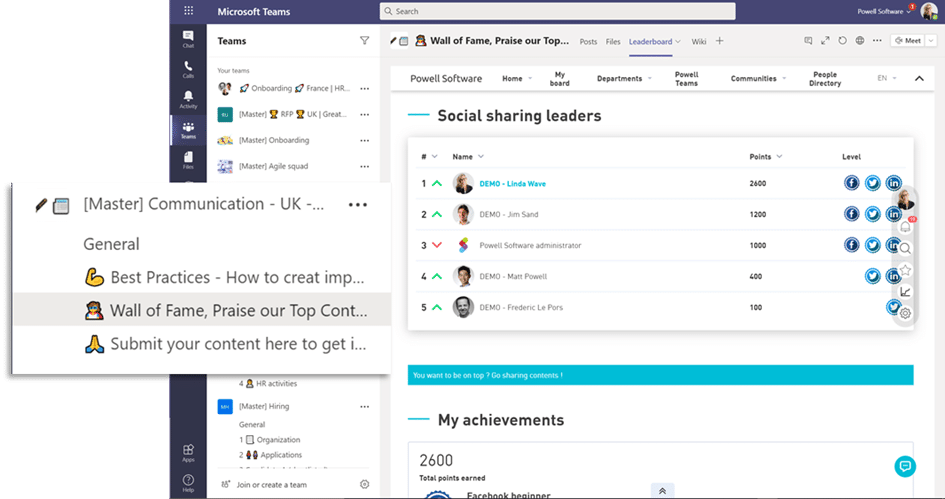Click the DEMO - Linda Wave link
Screen dimensions: 945x499
(513, 184)
